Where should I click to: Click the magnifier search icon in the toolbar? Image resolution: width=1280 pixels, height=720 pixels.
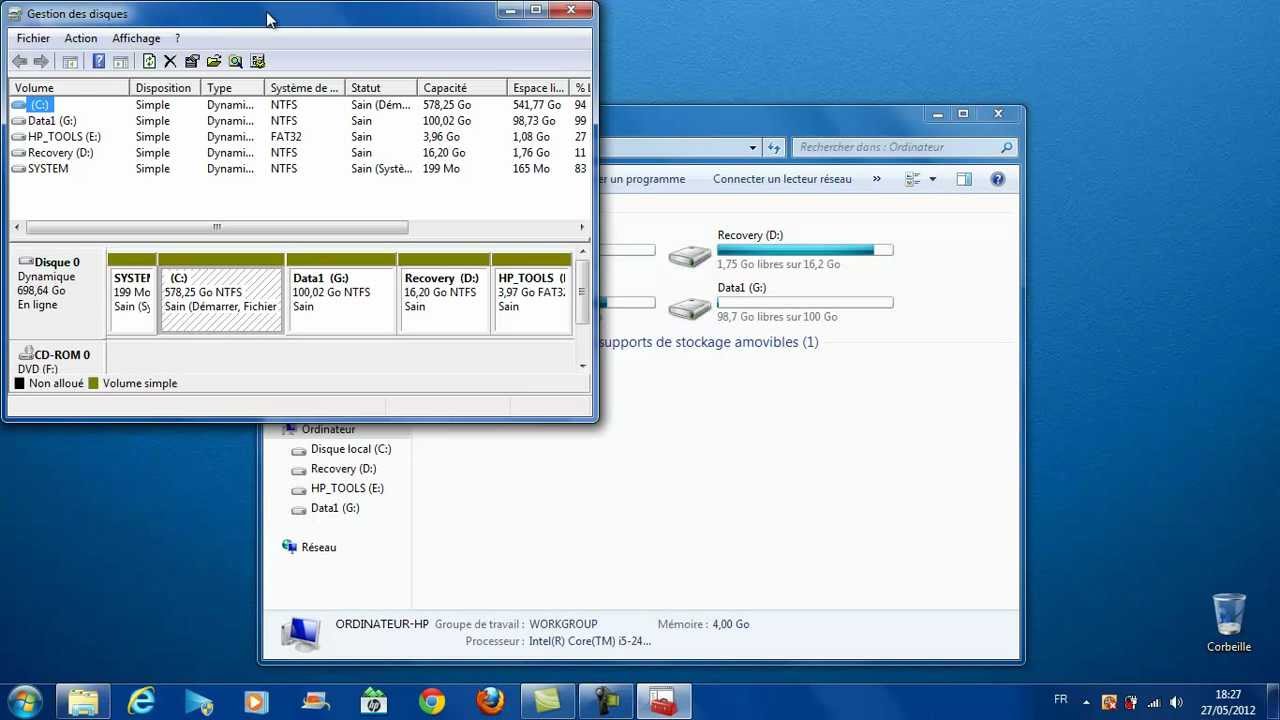[x=236, y=62]
